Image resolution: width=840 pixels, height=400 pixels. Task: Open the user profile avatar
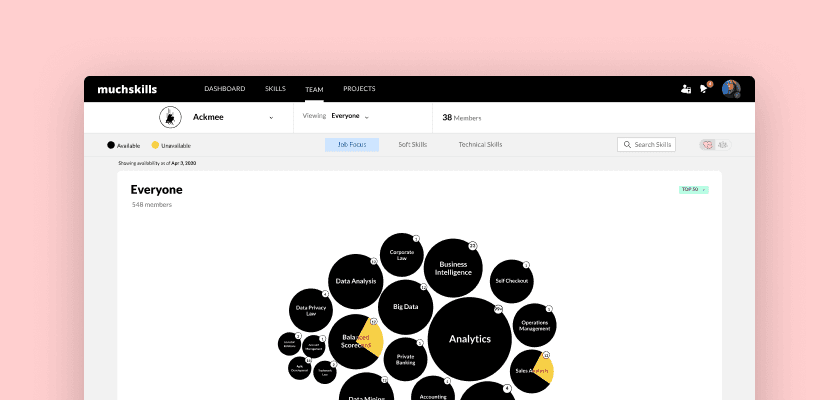(x=731, y=89)
